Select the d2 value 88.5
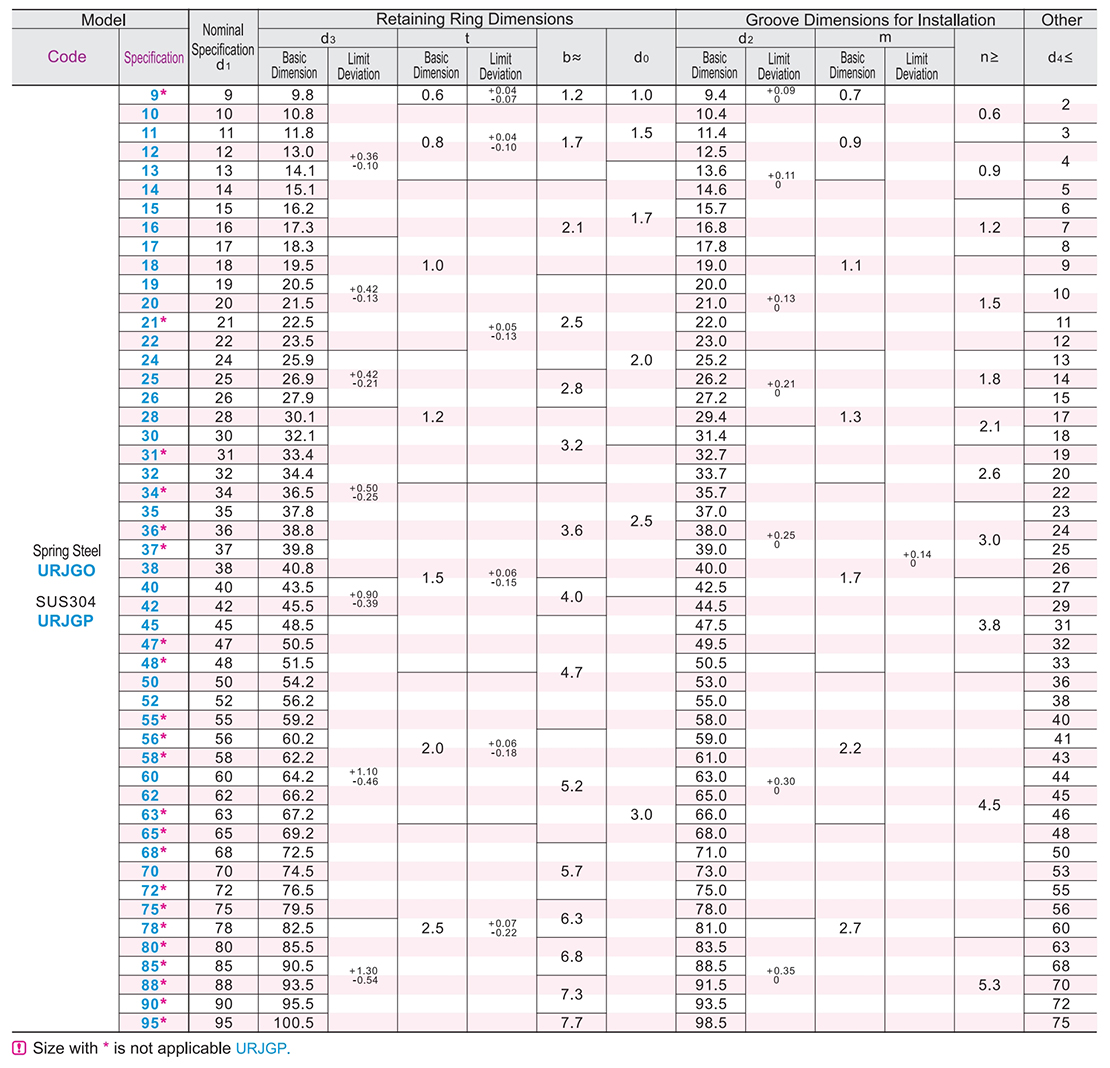Screen dimensions: 1110x1068 [711, 966]
